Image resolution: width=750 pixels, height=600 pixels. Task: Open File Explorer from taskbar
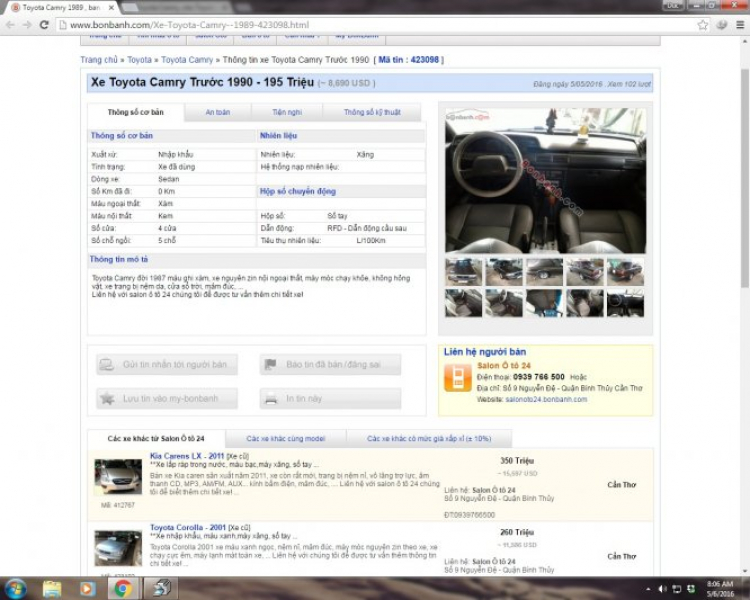(52, 589)
